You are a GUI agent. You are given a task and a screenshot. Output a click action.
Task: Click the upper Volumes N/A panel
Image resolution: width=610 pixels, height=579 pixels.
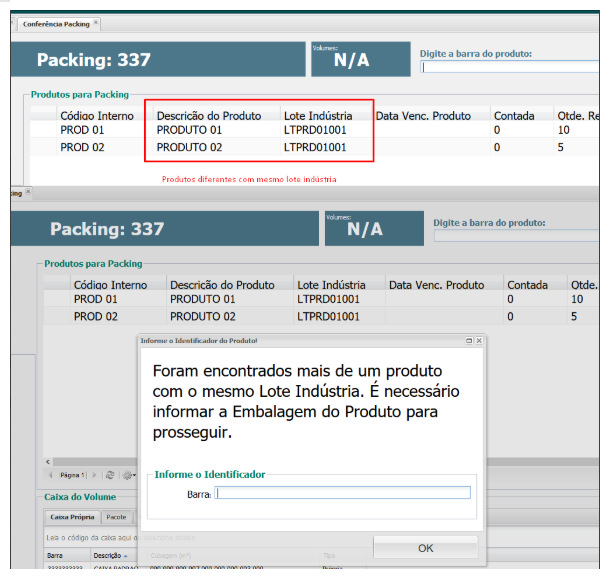[x=361, y=59]
